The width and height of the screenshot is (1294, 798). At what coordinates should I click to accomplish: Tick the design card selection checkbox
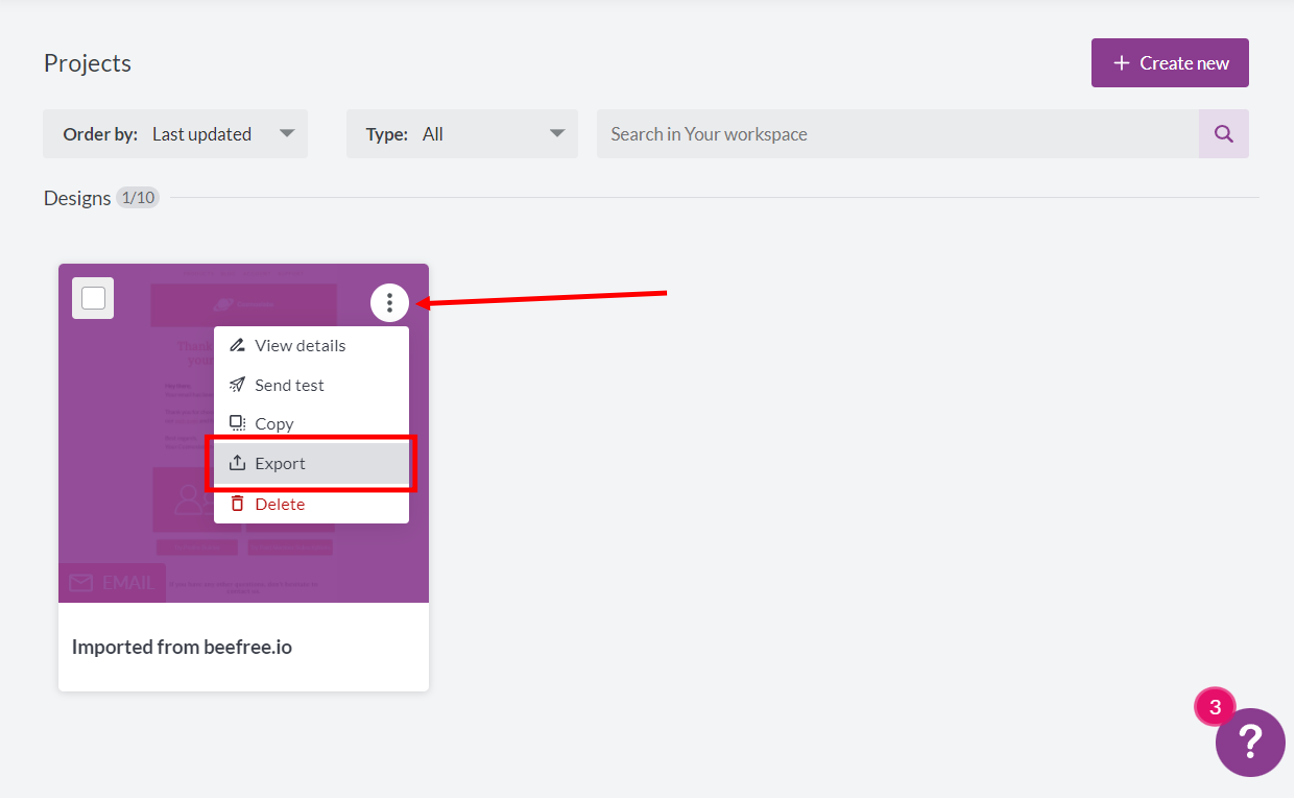click(x=93, y=298)
